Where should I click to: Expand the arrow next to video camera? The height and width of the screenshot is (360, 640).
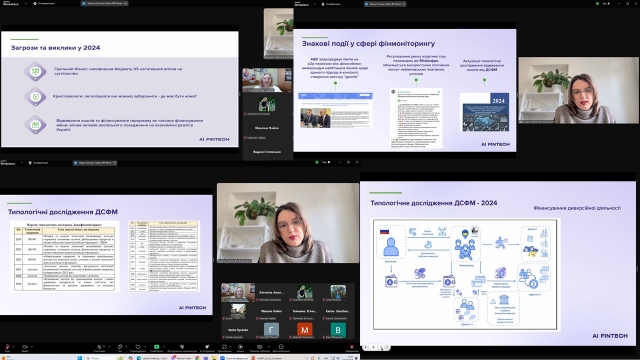point(32,347)
